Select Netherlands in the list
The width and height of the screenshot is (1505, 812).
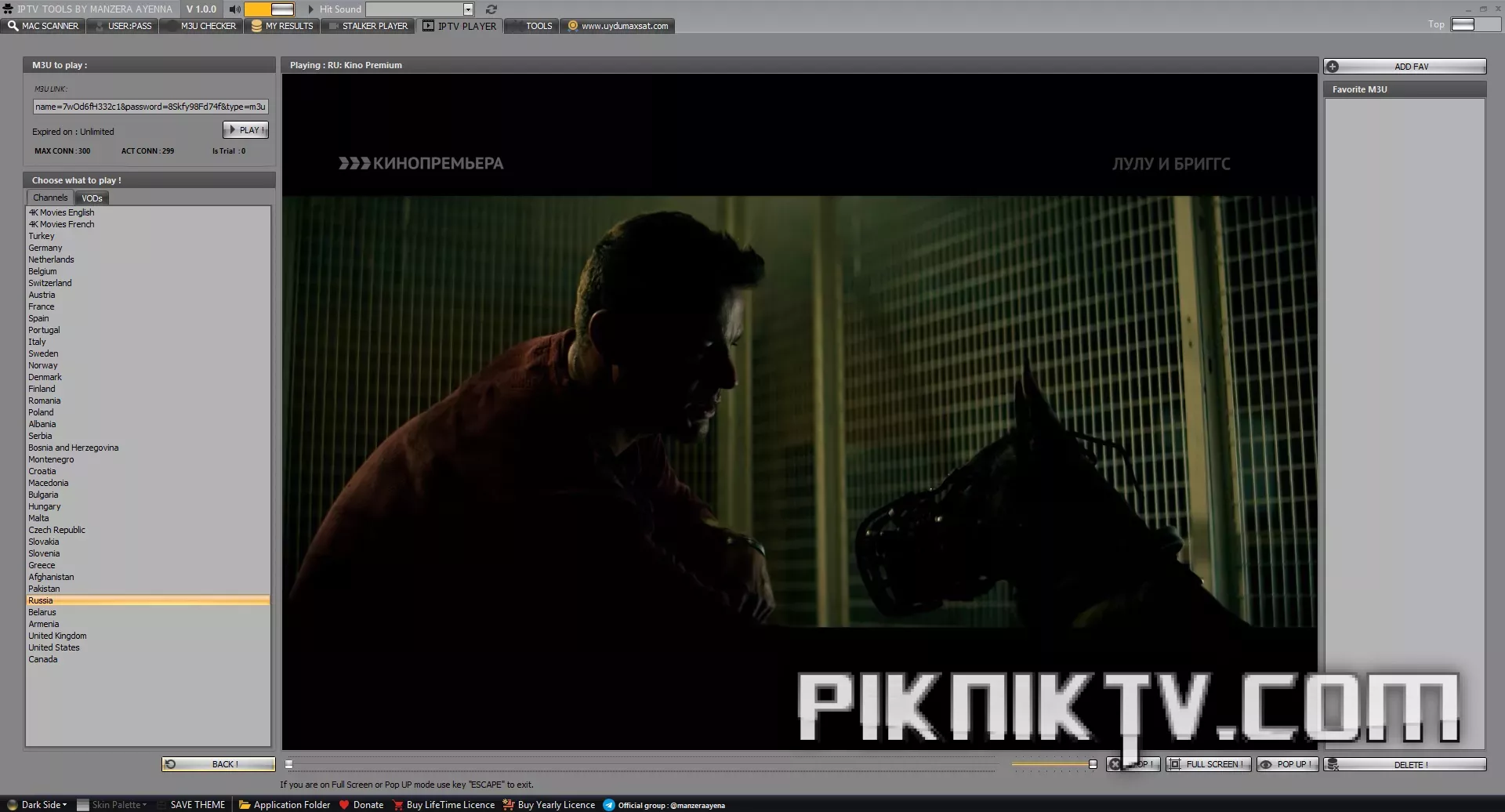148,259
